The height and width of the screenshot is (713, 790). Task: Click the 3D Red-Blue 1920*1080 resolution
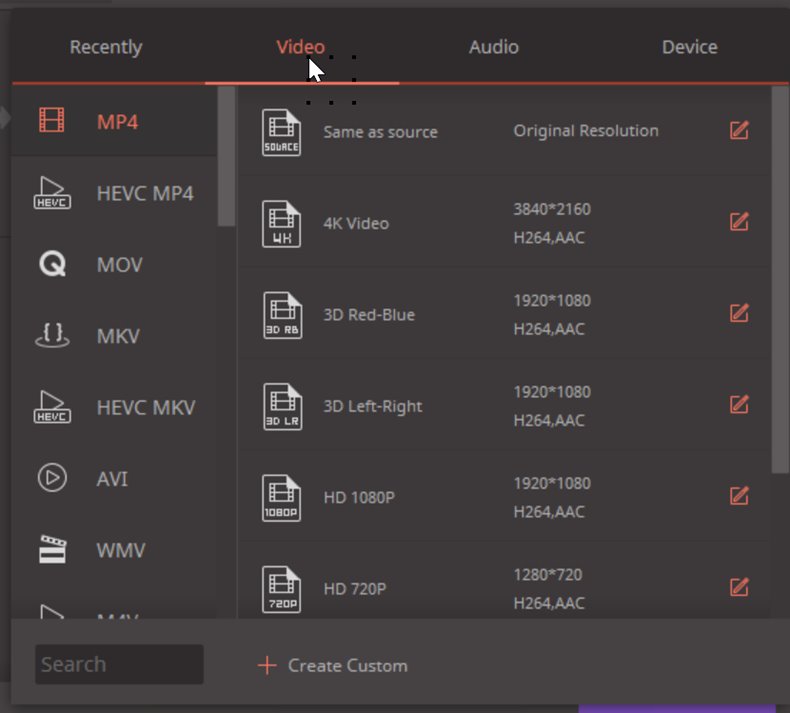click(x=552, y=301)
